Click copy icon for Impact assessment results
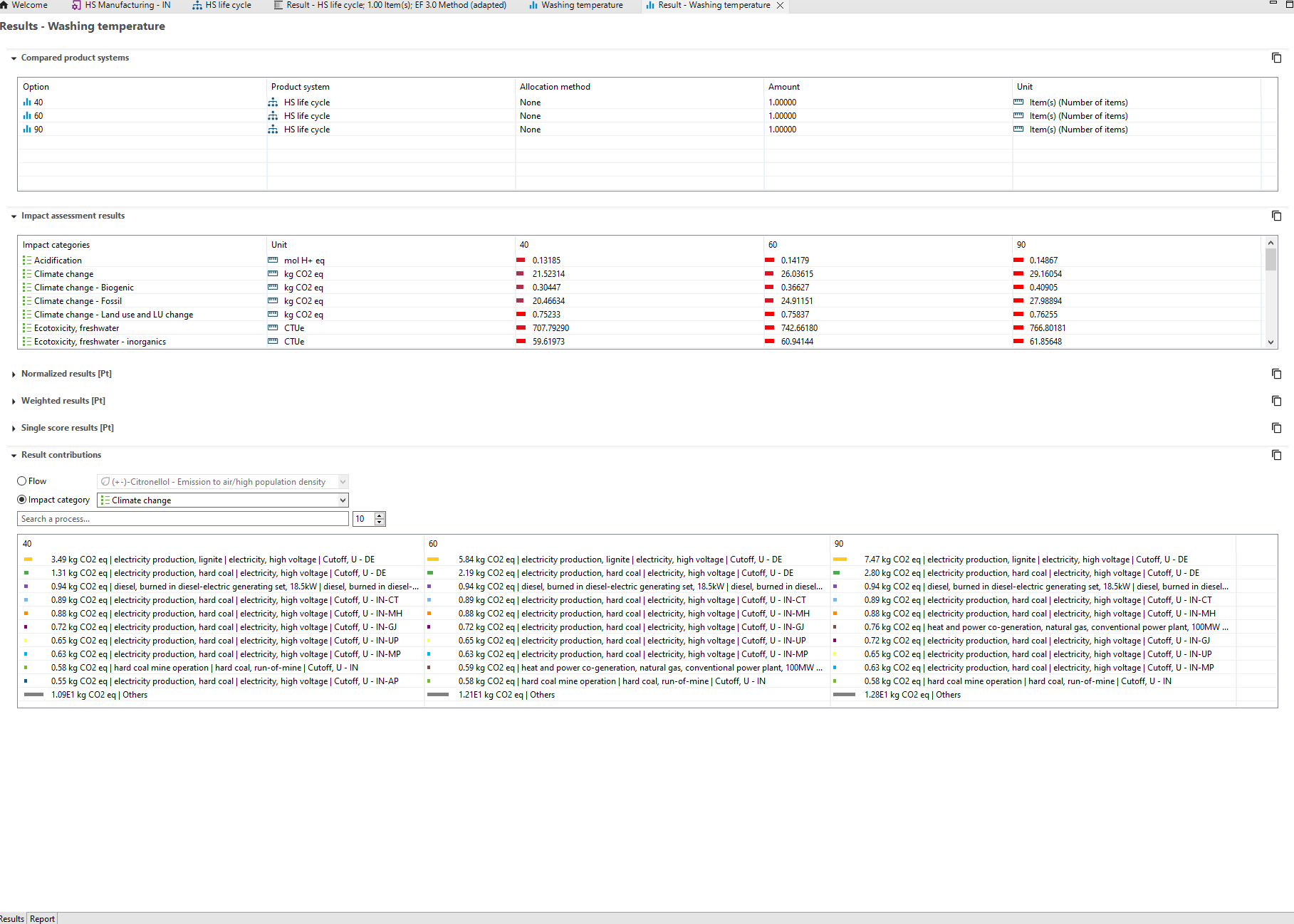 [1276, 216]
